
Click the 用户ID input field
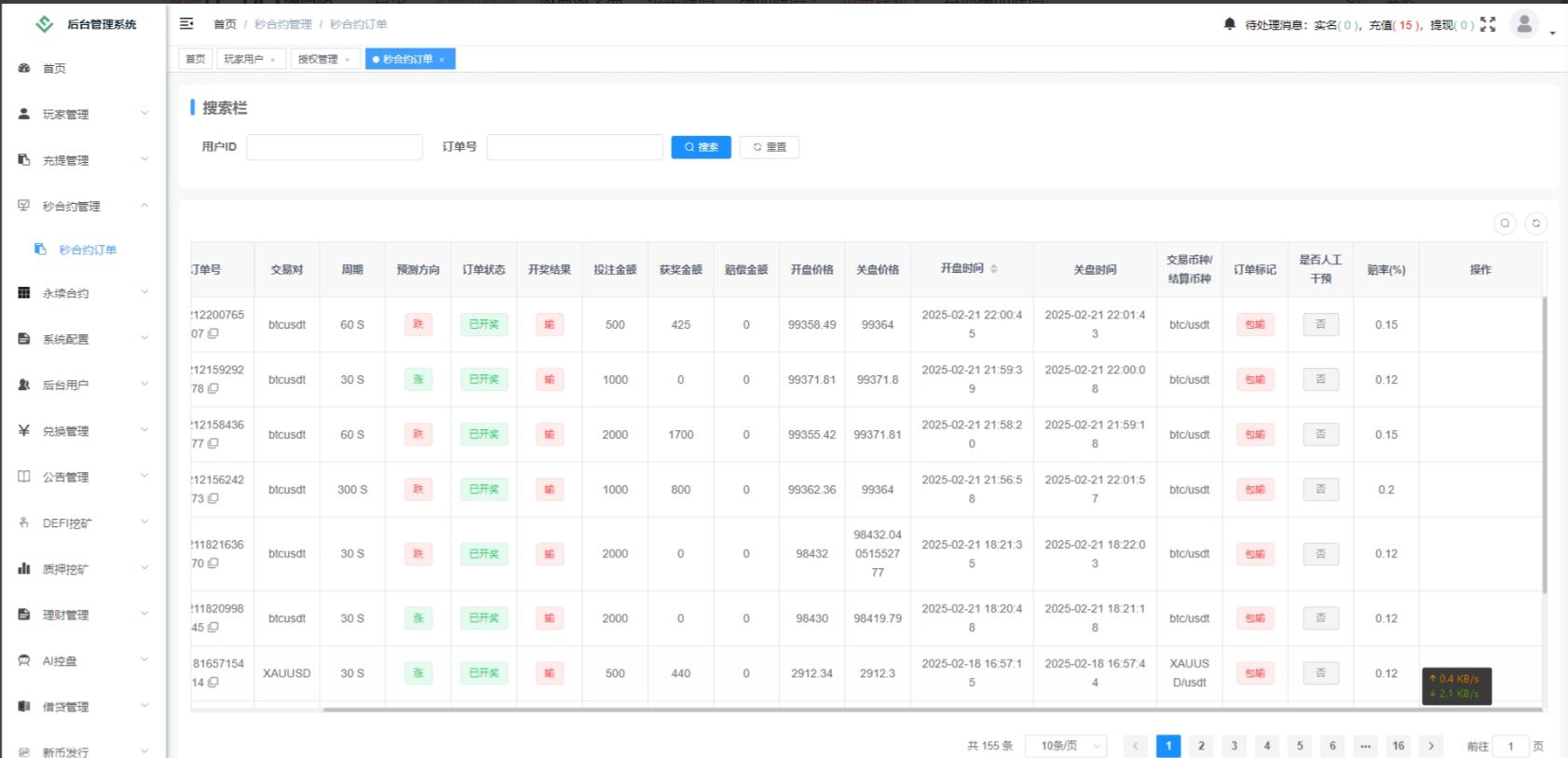(x=334, y=147)
